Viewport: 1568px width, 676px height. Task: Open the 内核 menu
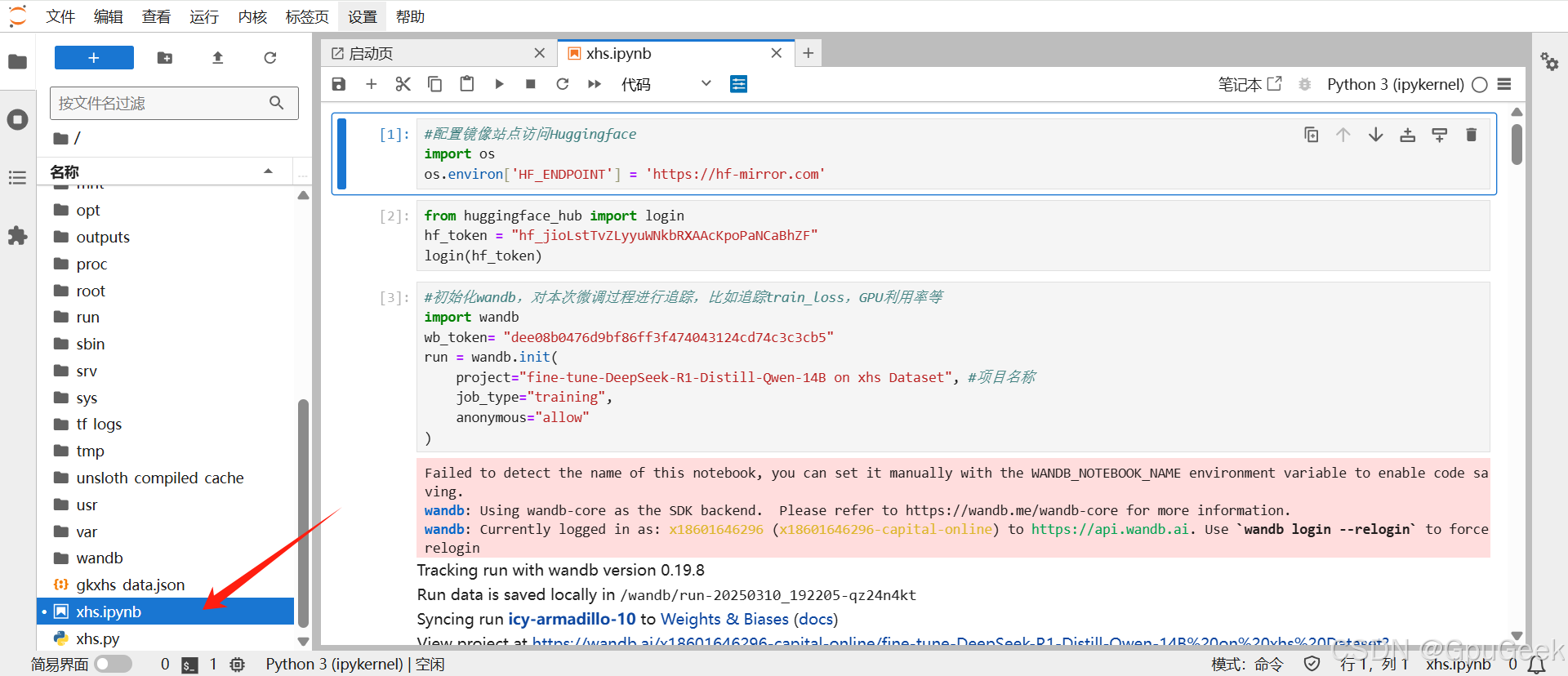(252, 16)
